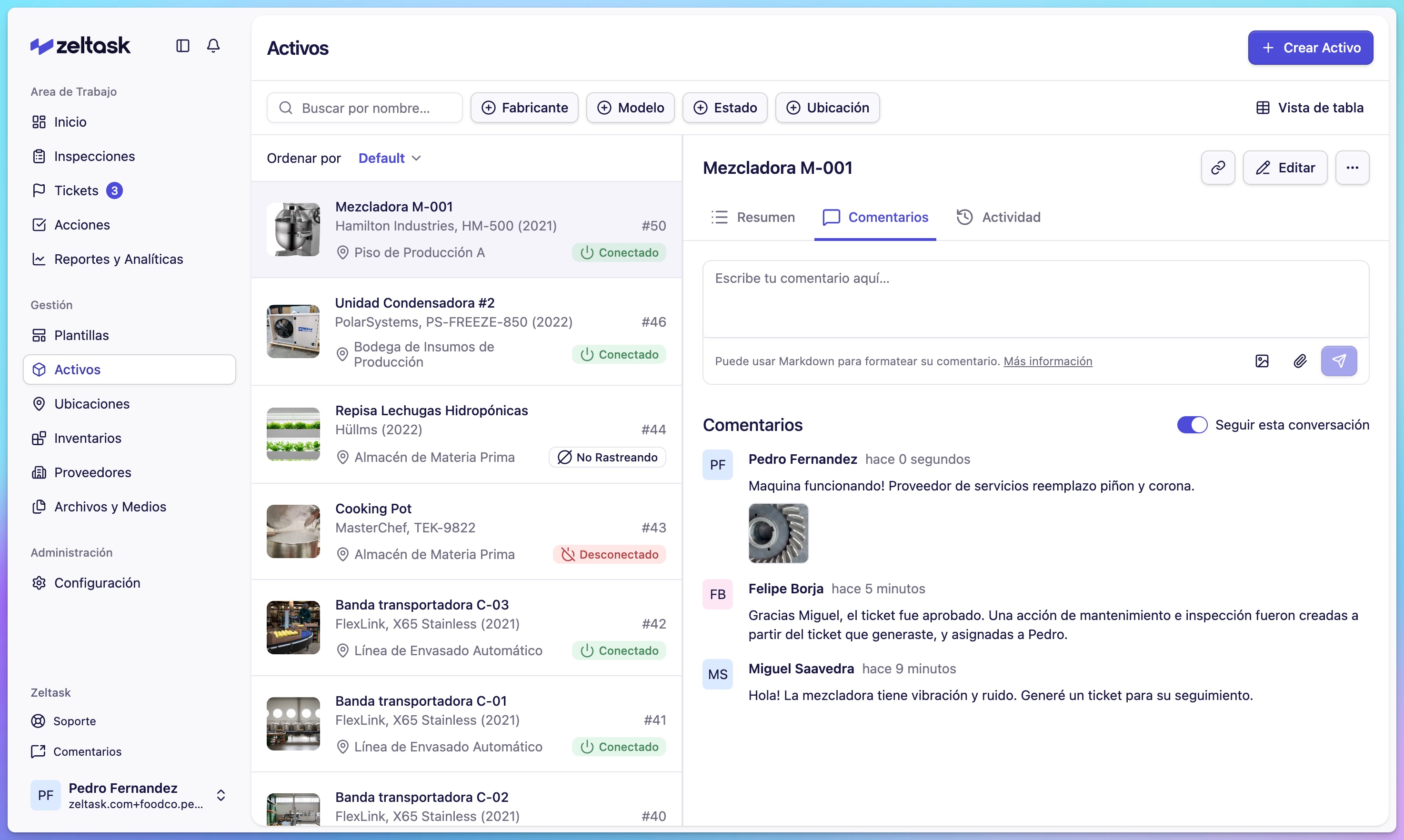Image resolution: width=1404 pixels, height=840 pixels.
Task: Open notifications from the bell icon
Action: click(x=213, y=46)
